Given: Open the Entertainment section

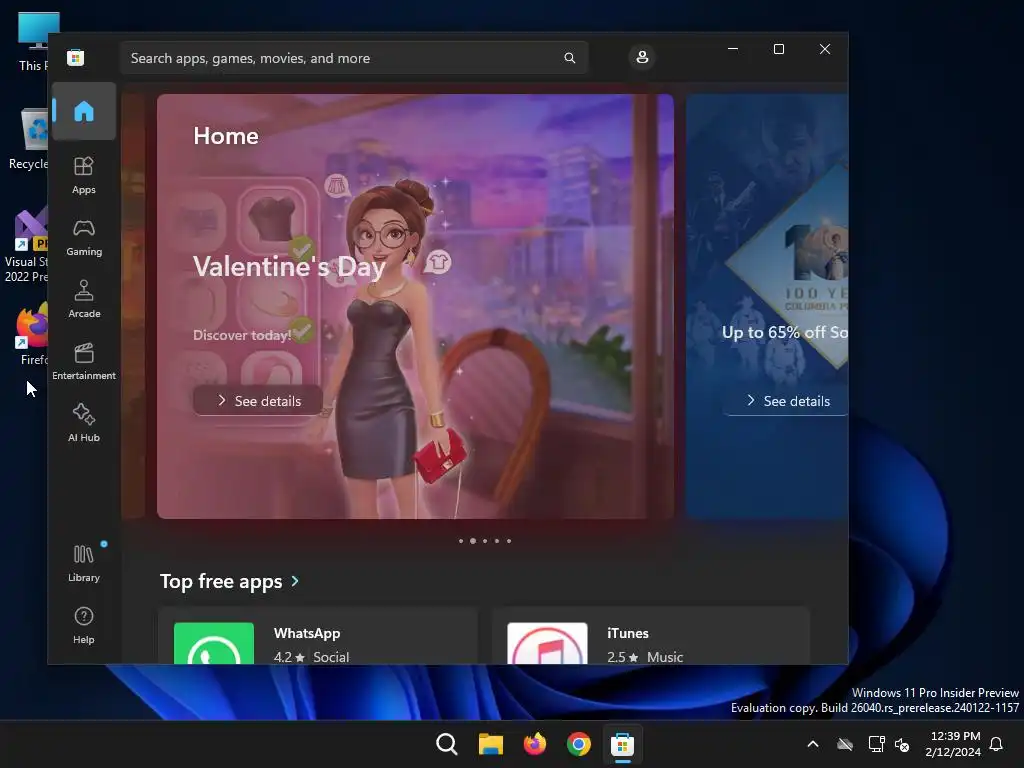Looking at the screenshot, I should 84,361.
